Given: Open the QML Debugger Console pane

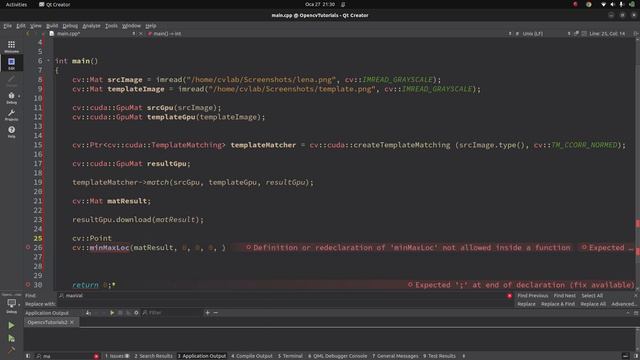Looking at the screenshot, I should (337, 356).
